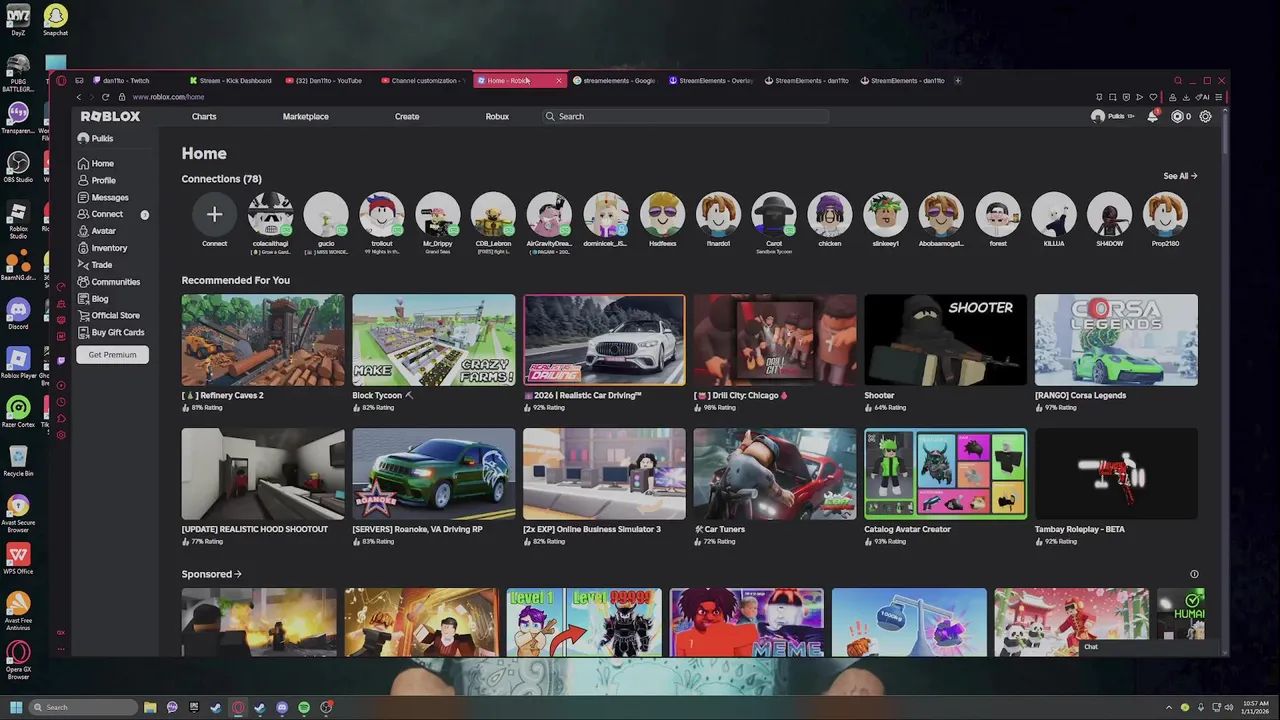The width and height of the screenshot is (1280, 720).
Task: Open Blog in the sidebar
Action: click(93, 299)
